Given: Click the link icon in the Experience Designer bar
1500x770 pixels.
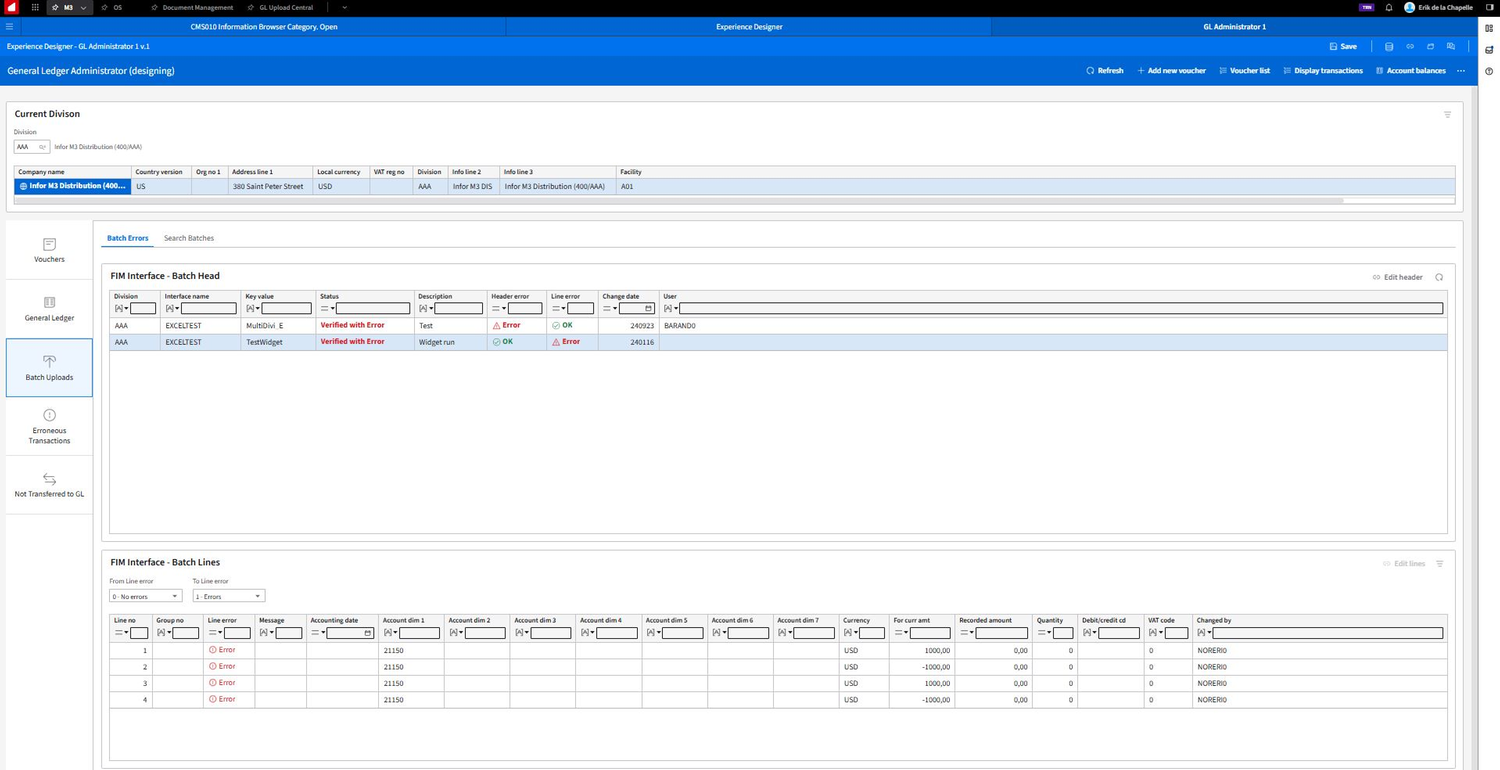Looking at the screenshot, I should [1410, 46].
